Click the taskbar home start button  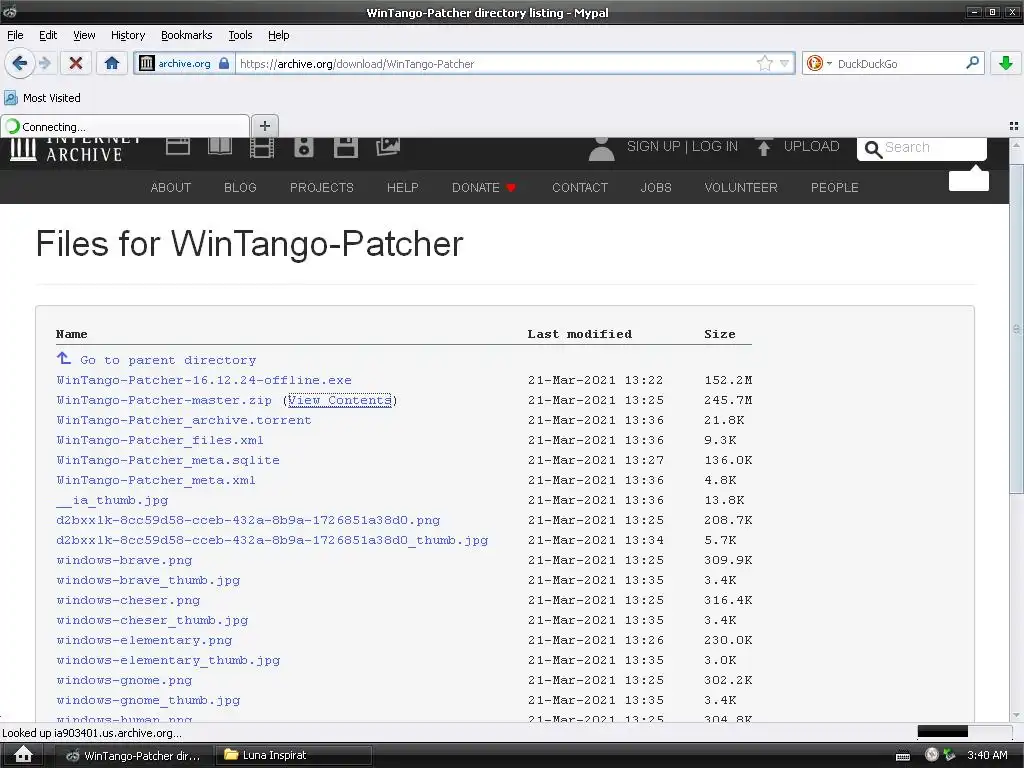pos(24,754)
